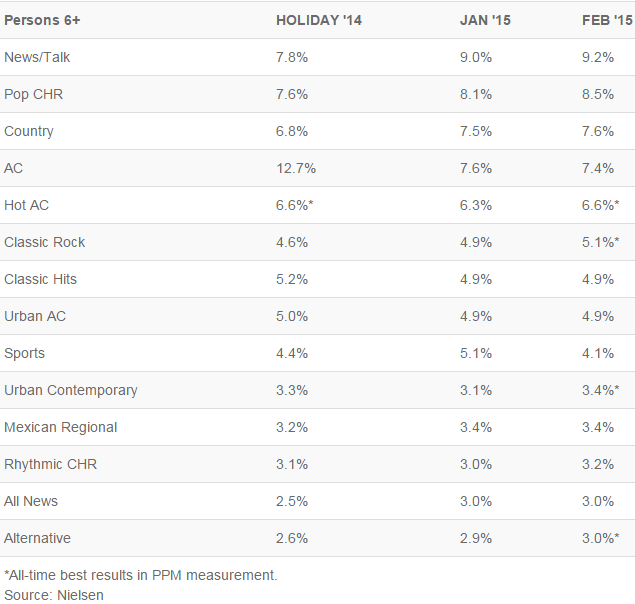Image resolution: width=635 pixels, height=604 pixels.
Task: Click the News/Talk format row label
Action: pyautogui.click(x=37, y=57)
